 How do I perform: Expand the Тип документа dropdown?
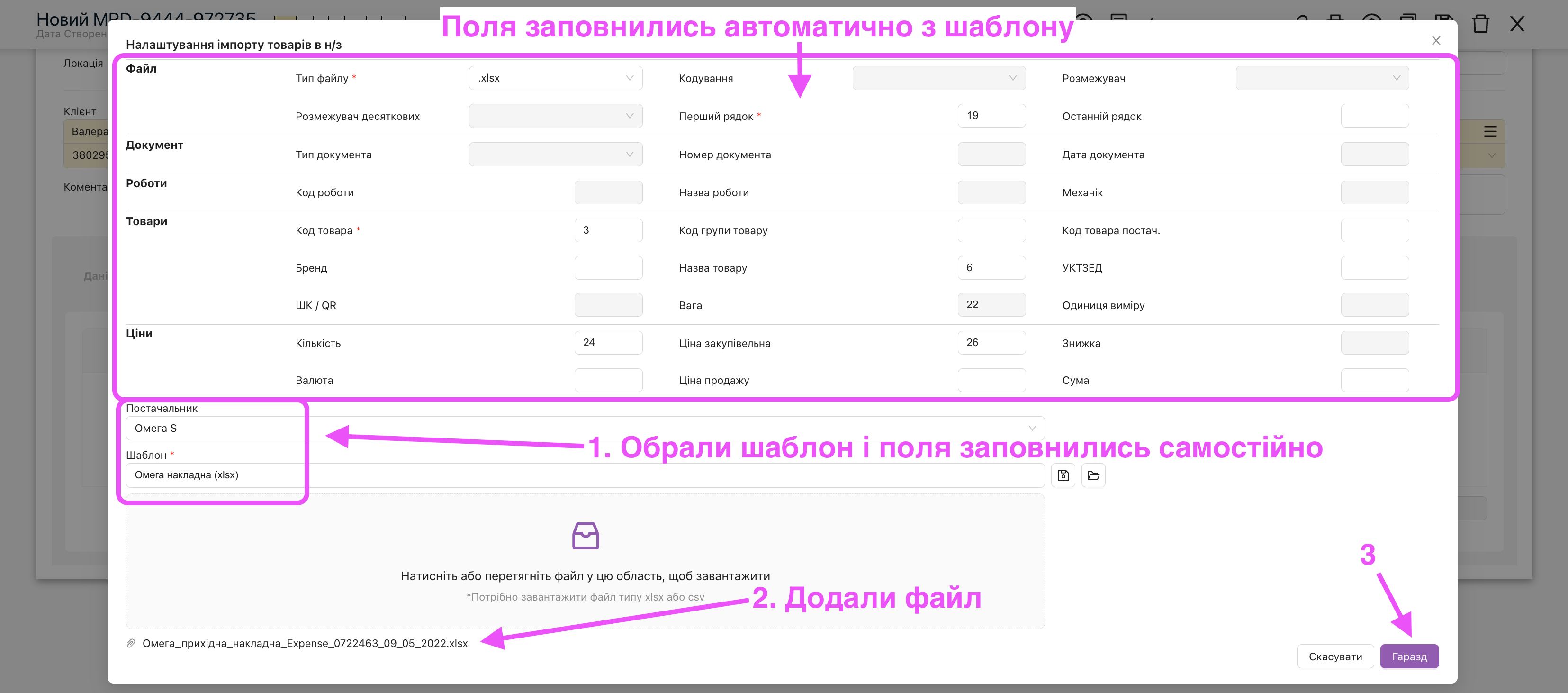[x=555, y=155]
